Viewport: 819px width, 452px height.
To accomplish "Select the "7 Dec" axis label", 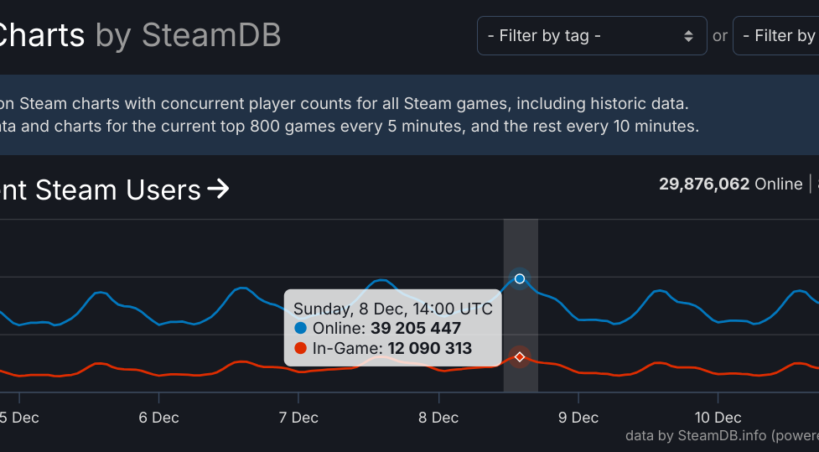I will [298, 417].
